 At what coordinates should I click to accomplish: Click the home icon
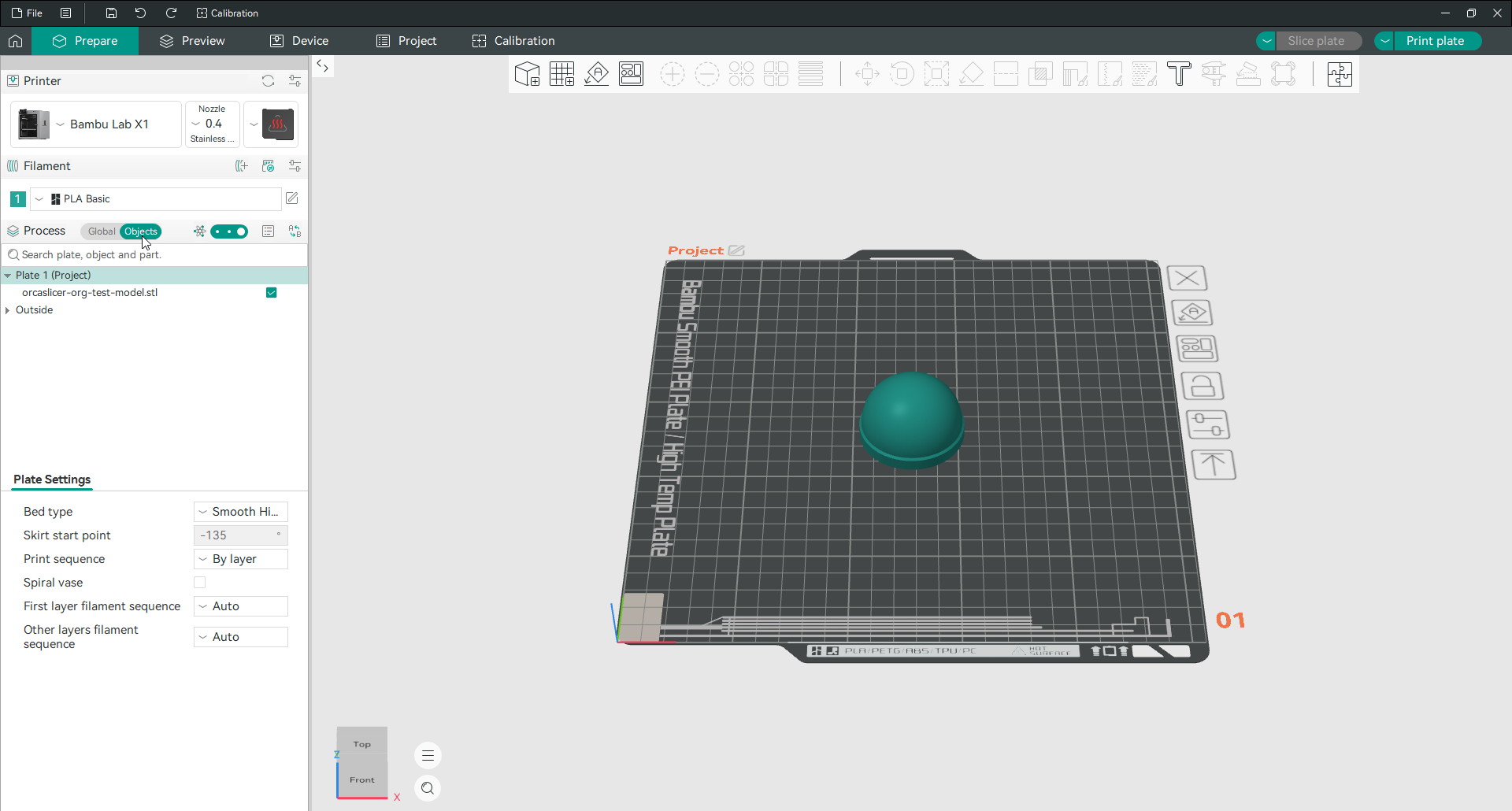(16, 41)
